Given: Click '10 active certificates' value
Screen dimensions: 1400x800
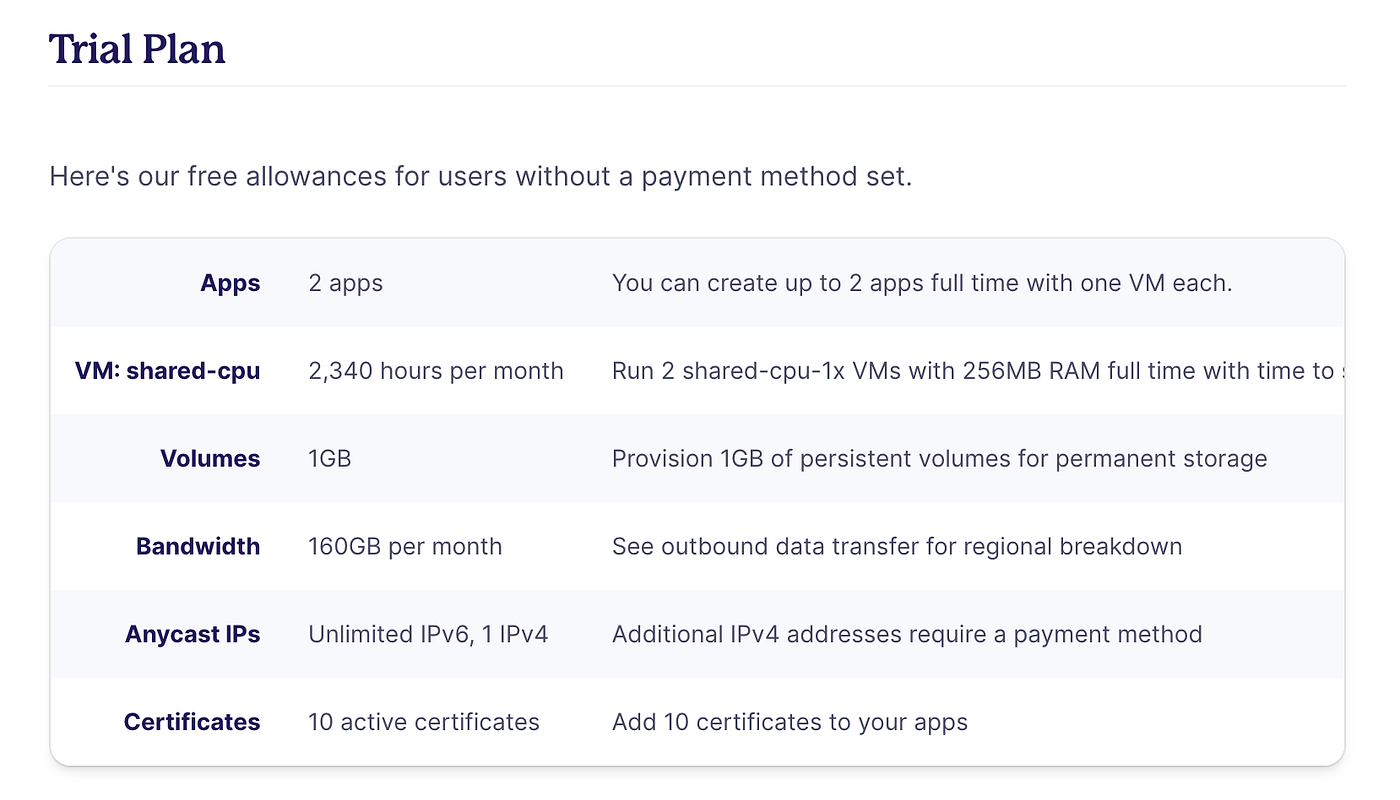Looking at the screenshot, I should [424, 722].
